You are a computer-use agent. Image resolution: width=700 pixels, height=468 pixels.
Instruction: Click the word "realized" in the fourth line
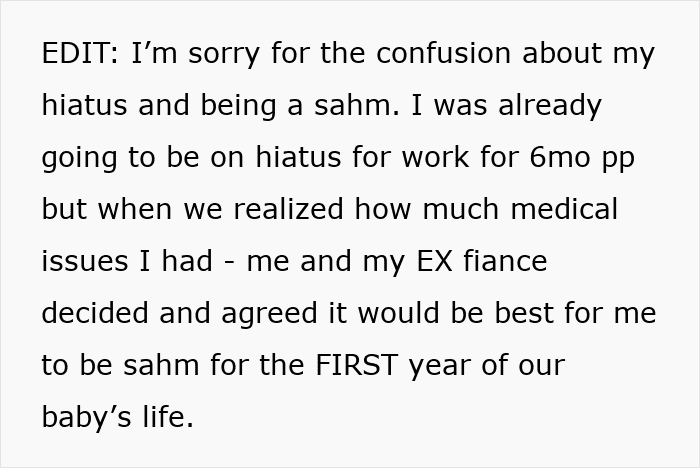[288, 209]
